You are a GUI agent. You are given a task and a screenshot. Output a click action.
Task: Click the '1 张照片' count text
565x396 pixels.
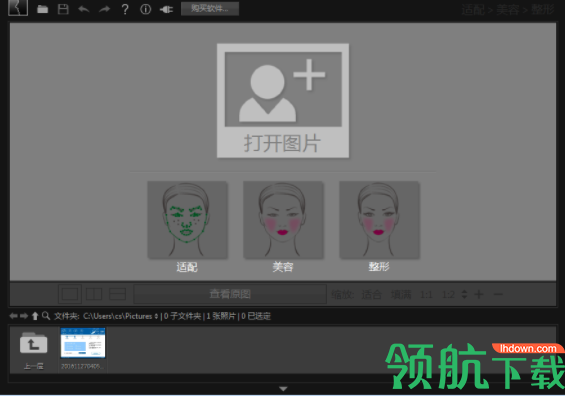(x=221, y=316)
